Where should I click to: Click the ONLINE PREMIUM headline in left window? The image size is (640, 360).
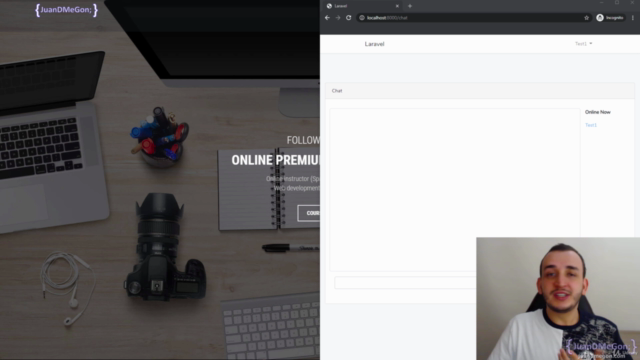276,160
